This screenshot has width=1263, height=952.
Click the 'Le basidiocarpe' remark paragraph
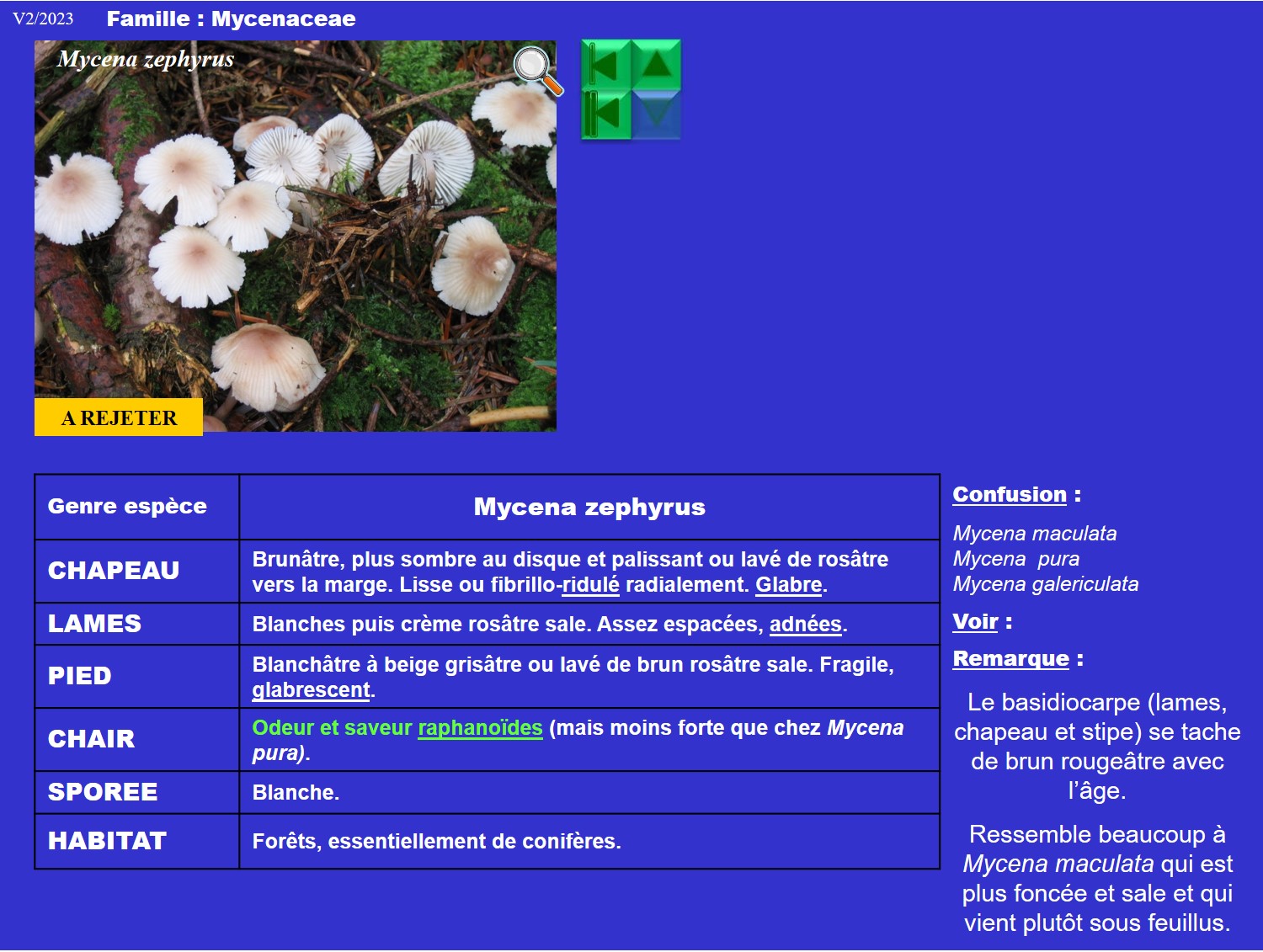tap(1097, 746)
